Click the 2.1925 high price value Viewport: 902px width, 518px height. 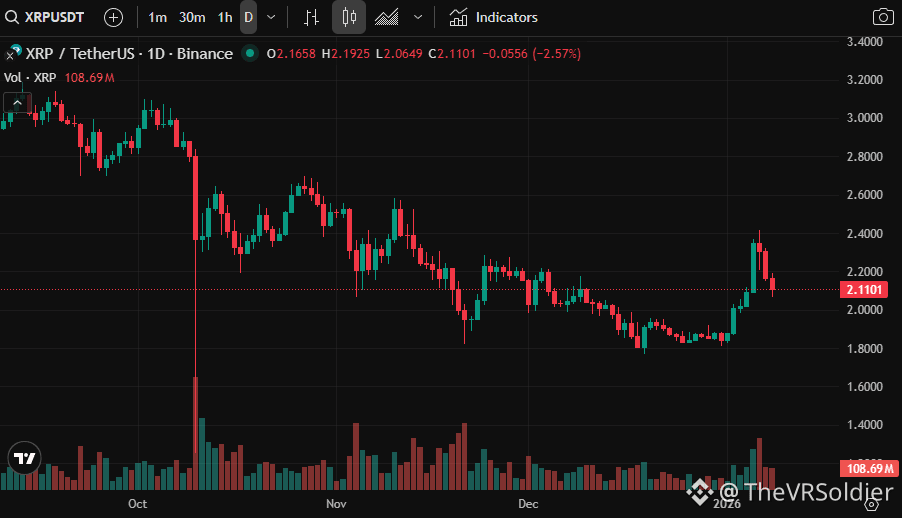tap(350, 54)
